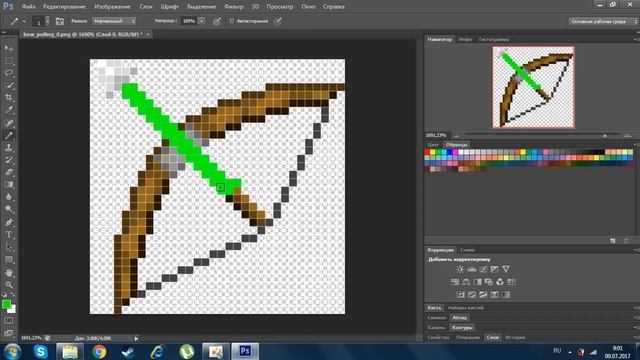The image size is (640, 360).
Task: Select the Blur tool
Action: point(9,197)
